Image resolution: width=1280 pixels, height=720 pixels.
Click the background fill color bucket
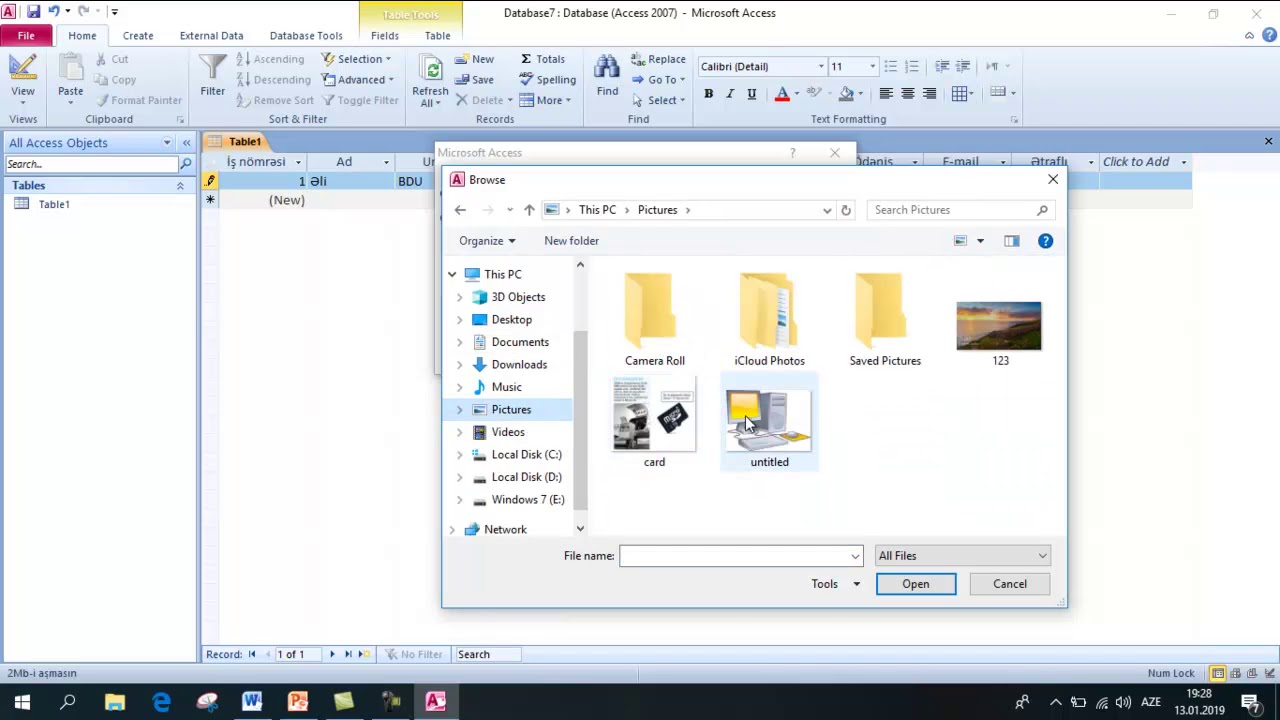[846, 94]
